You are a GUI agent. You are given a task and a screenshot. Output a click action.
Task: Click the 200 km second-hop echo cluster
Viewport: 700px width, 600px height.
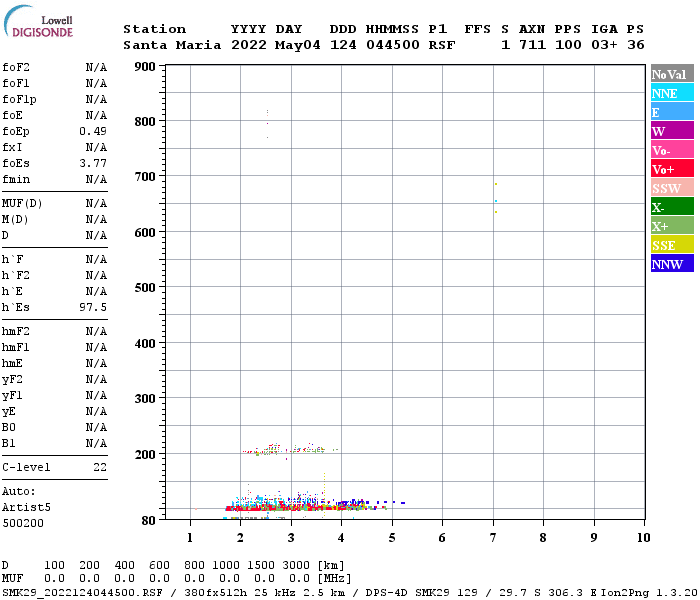point(289,450)
